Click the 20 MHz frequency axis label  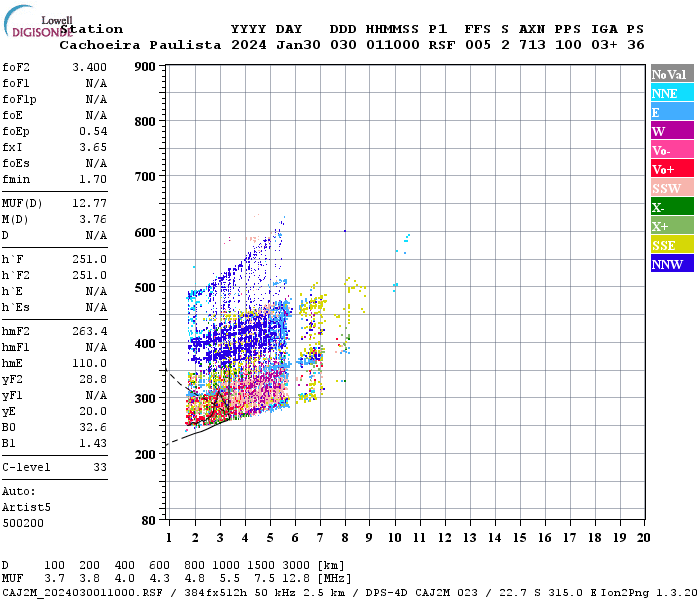pyautogui.click(x=643, y=538)
